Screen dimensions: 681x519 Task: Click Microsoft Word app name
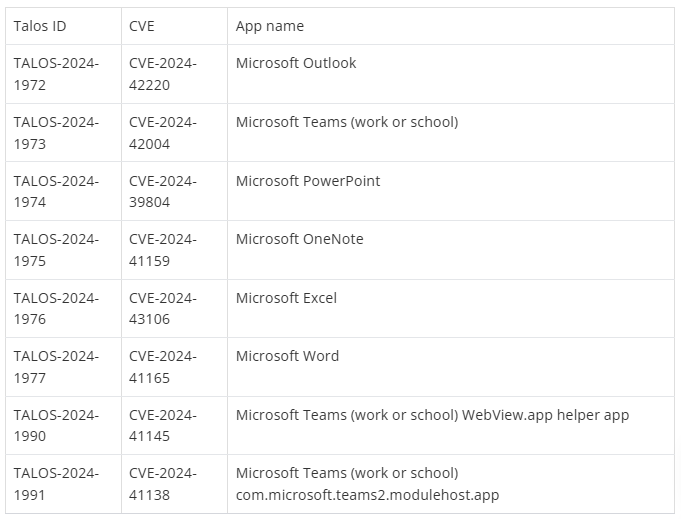[x=287, y=356]
